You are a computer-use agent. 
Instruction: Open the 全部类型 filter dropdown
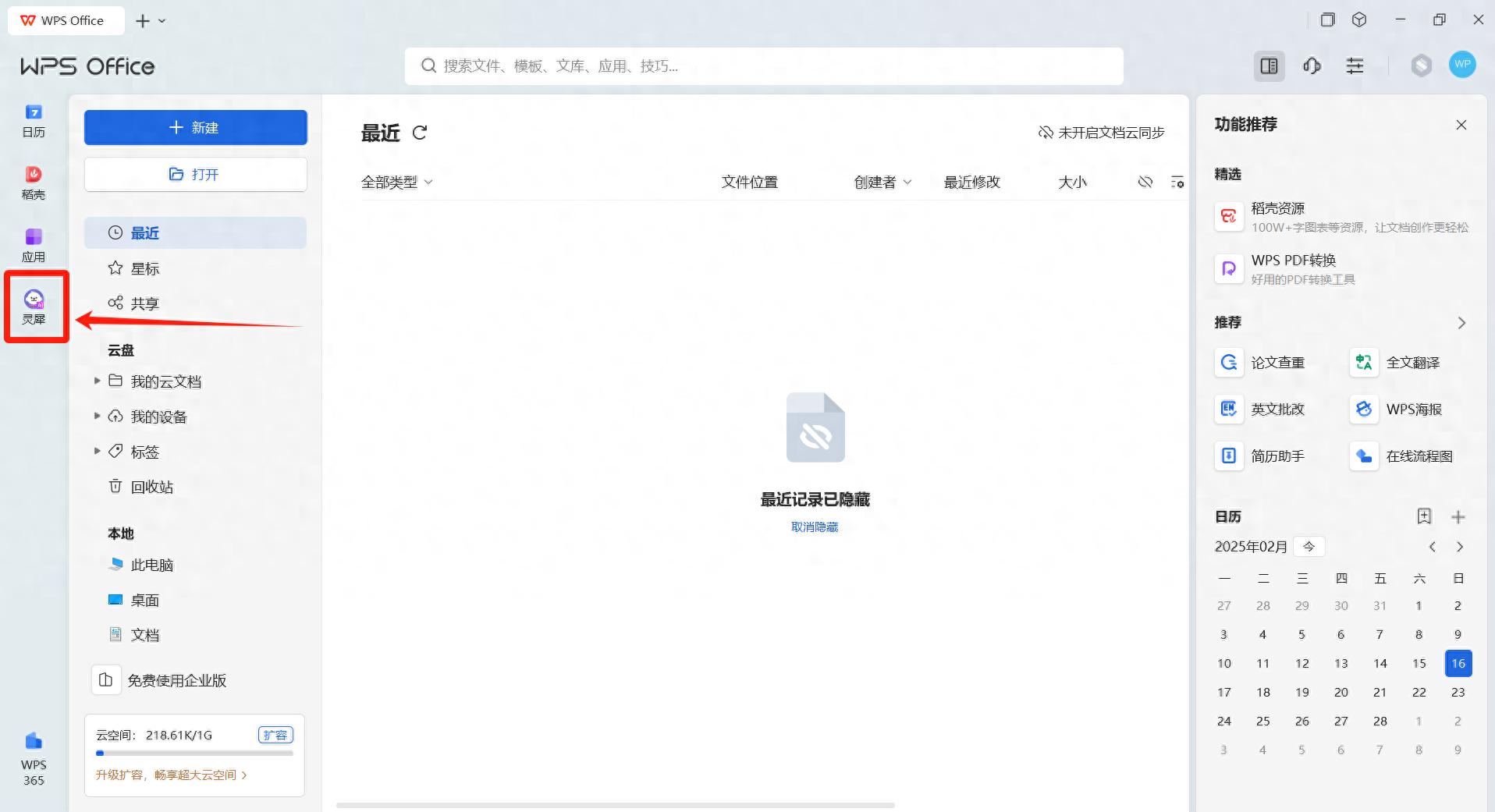pos(396,182)
